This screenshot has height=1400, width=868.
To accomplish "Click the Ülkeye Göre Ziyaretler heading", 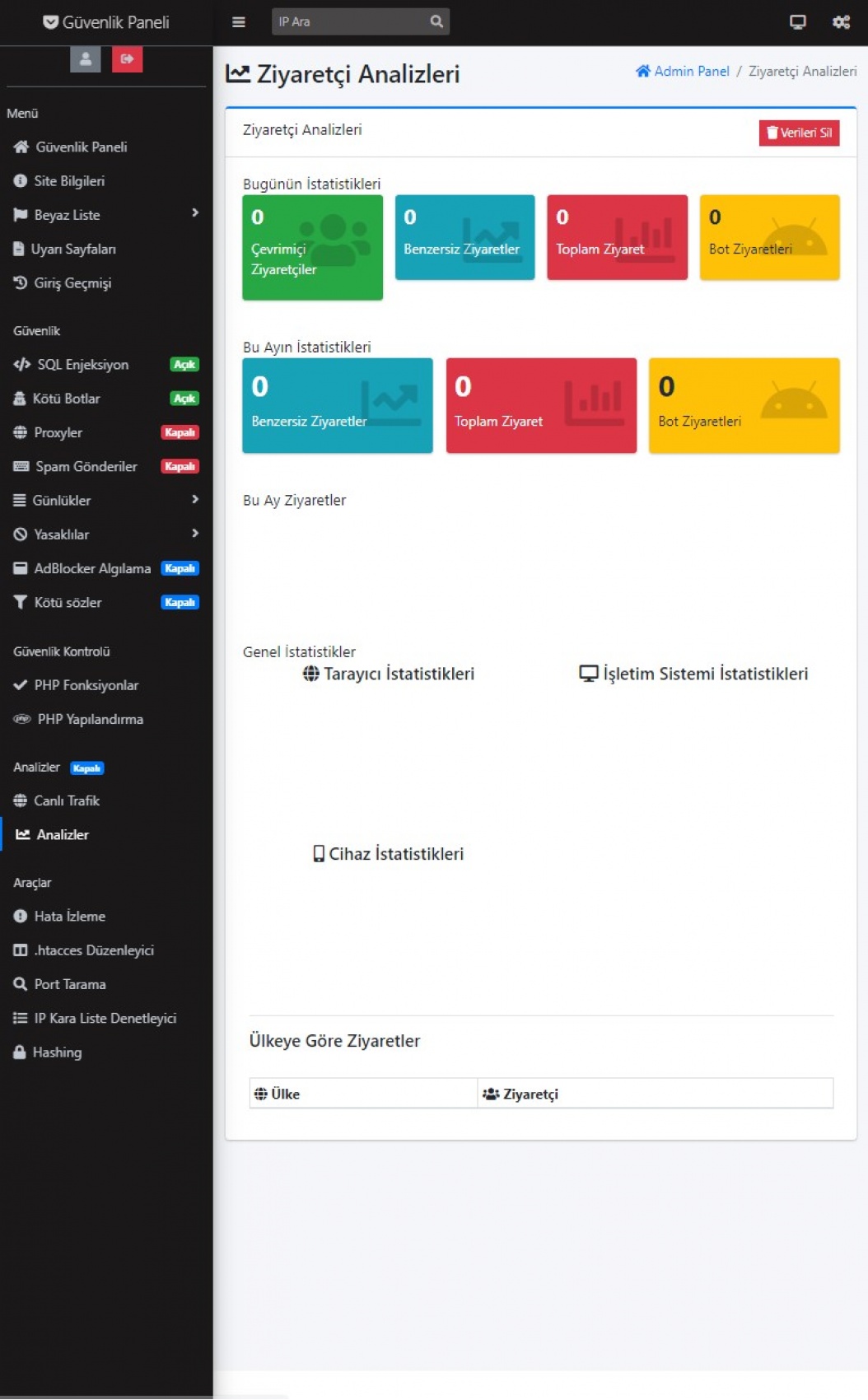I will (x=334, y=1041).
